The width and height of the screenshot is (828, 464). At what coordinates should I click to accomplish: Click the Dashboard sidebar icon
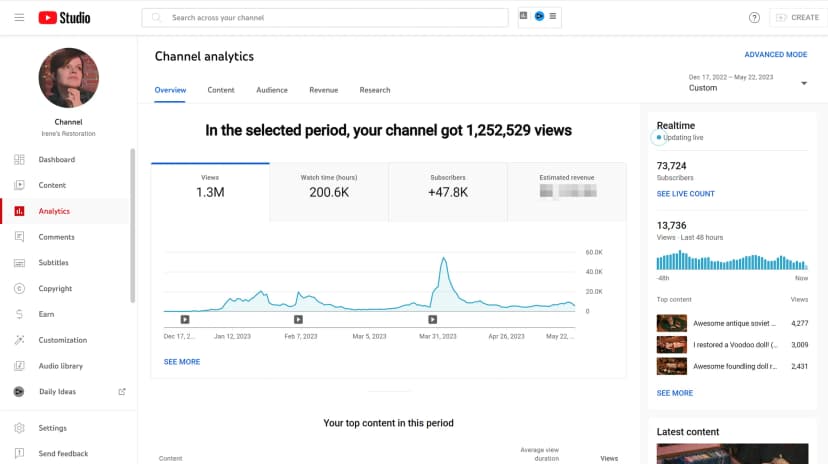(x=19, y=159)
